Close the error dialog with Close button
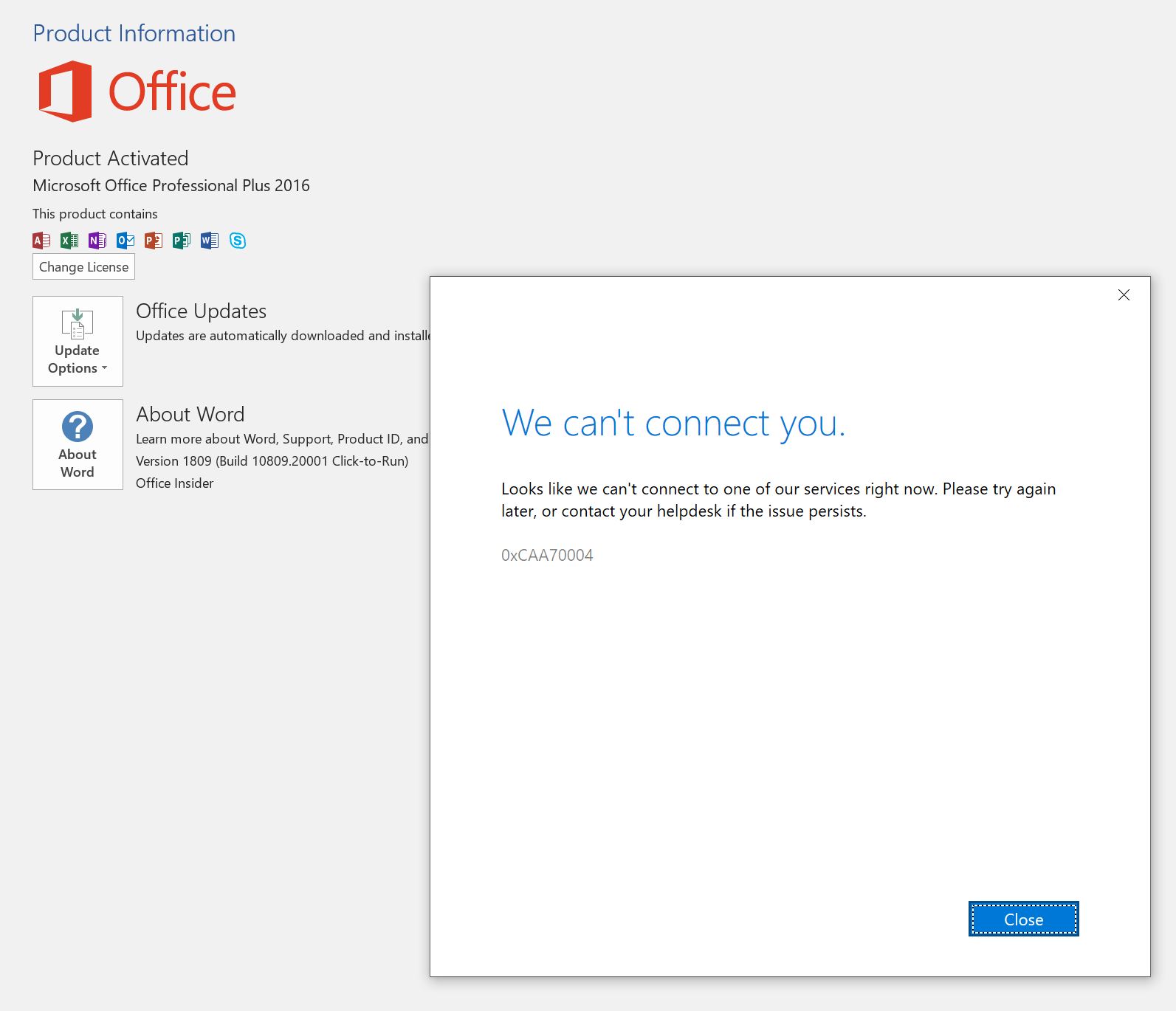1176x1011 pixels. pyautogui.click(x=1023, y=919)
